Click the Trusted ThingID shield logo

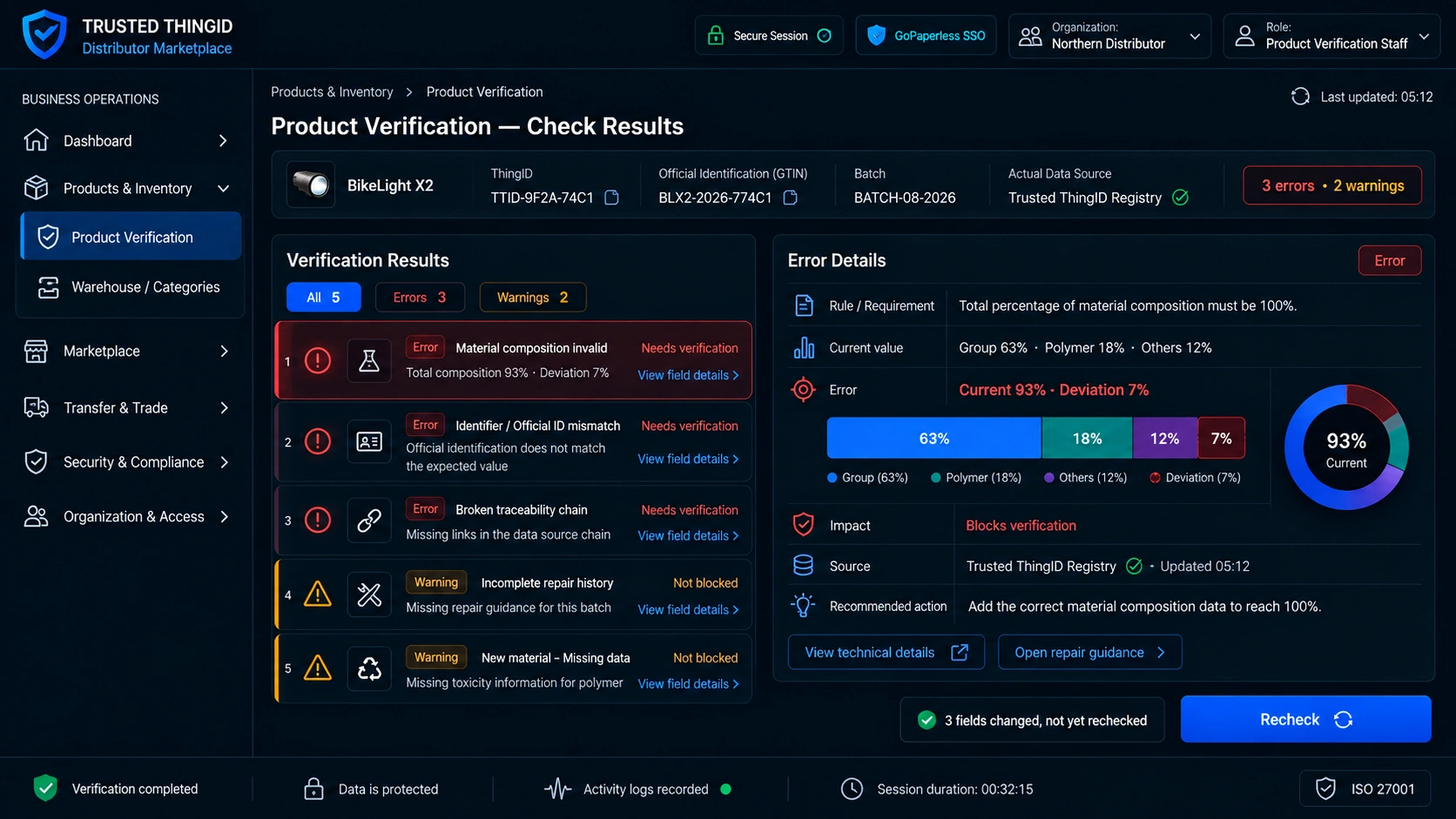coord(44,35)
